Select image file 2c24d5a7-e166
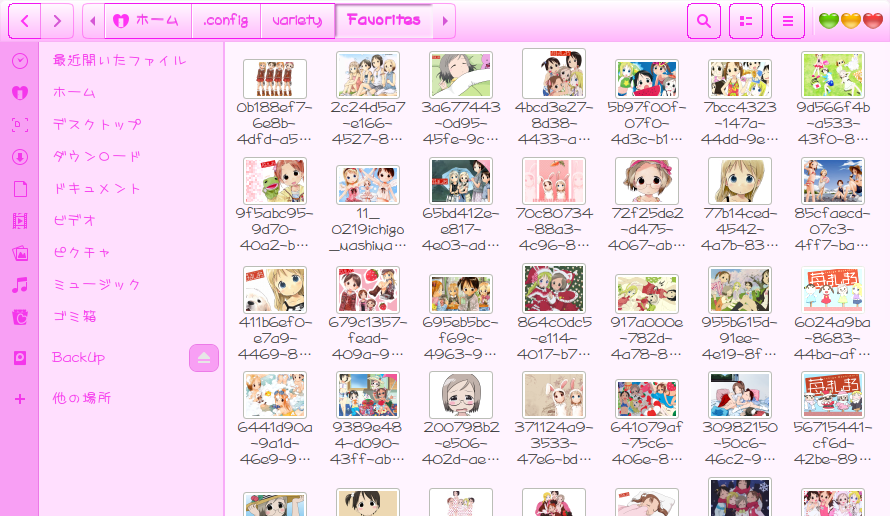890x516 pixels. coord(368,75)
